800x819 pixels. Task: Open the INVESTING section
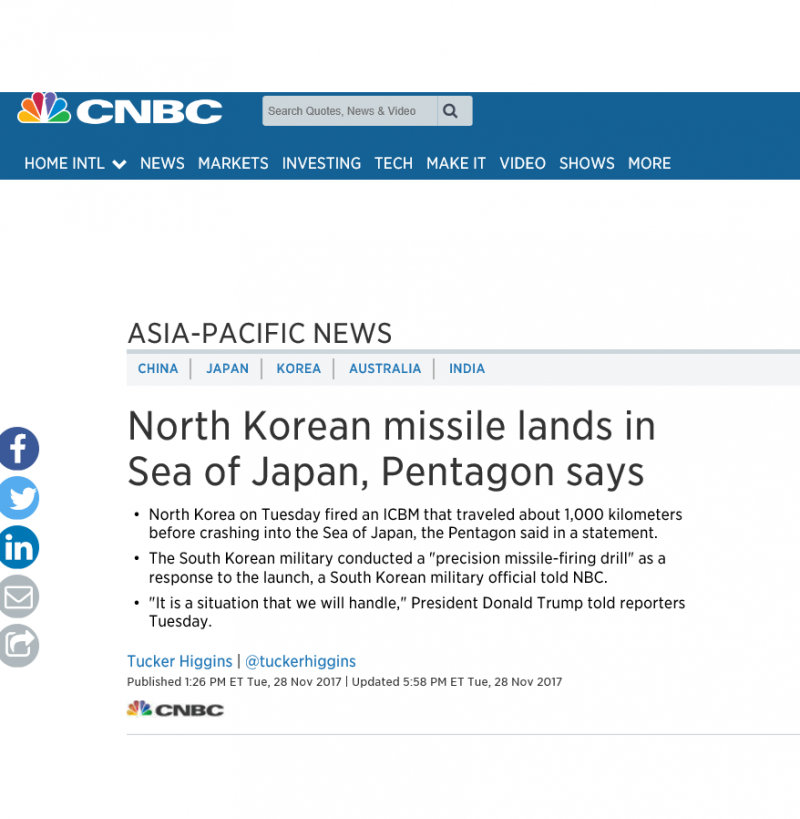321,163
